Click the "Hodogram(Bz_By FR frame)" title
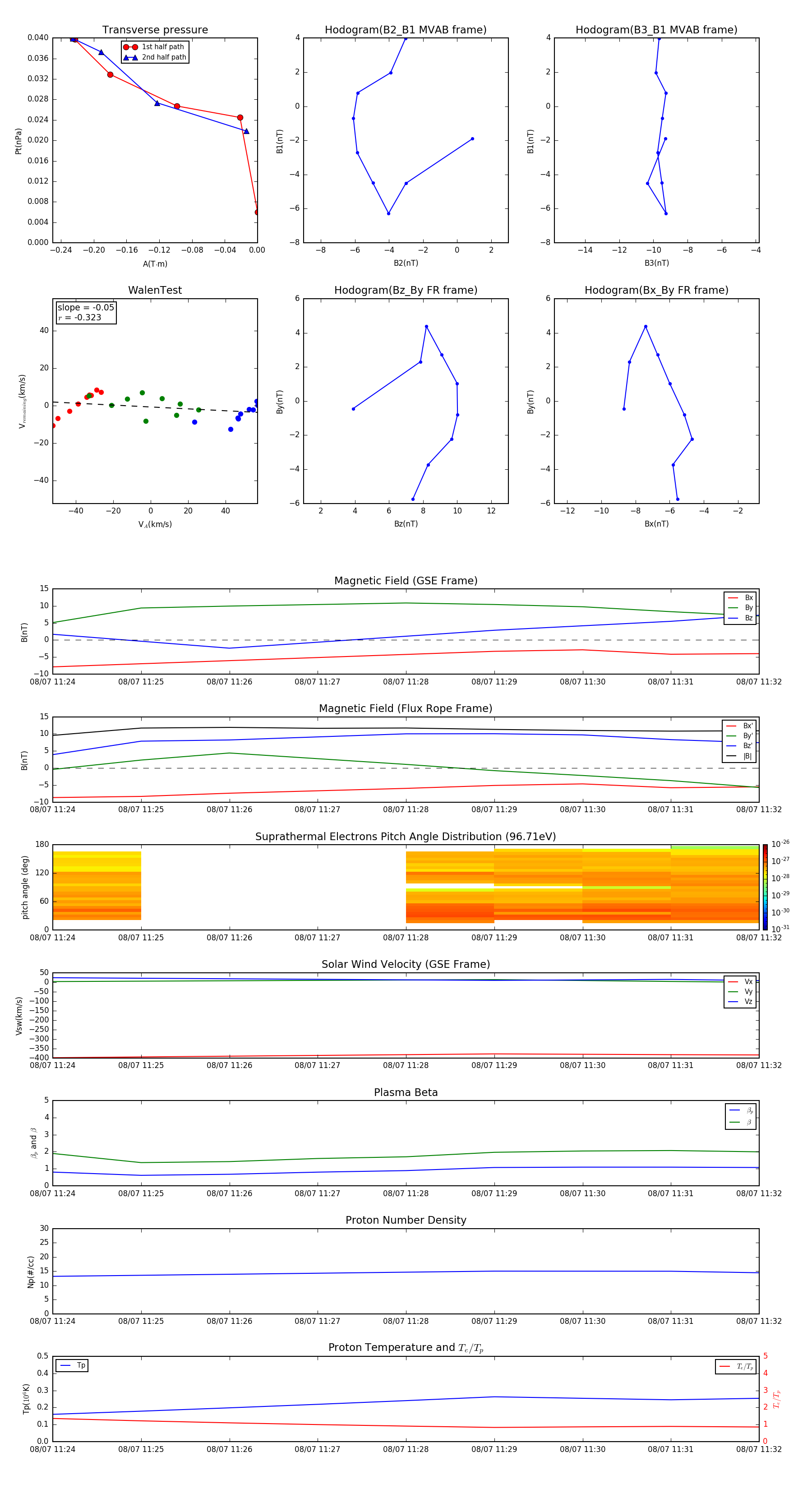Viewport: 812px width, 1489px height. tap(406, 290)
